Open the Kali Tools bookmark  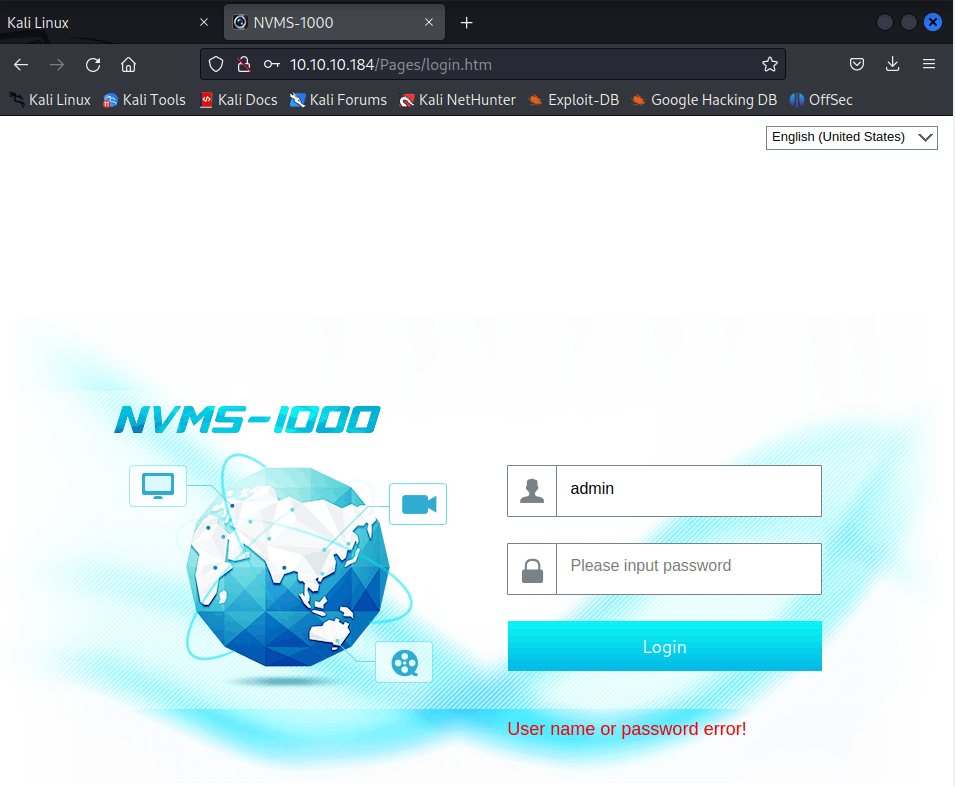(144, 100)
